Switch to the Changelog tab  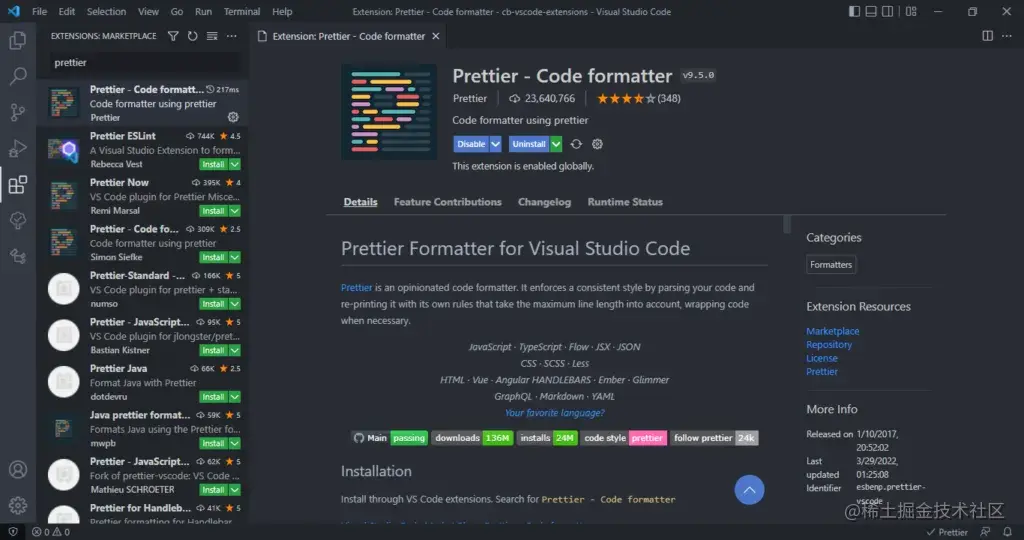click(544, 202)
